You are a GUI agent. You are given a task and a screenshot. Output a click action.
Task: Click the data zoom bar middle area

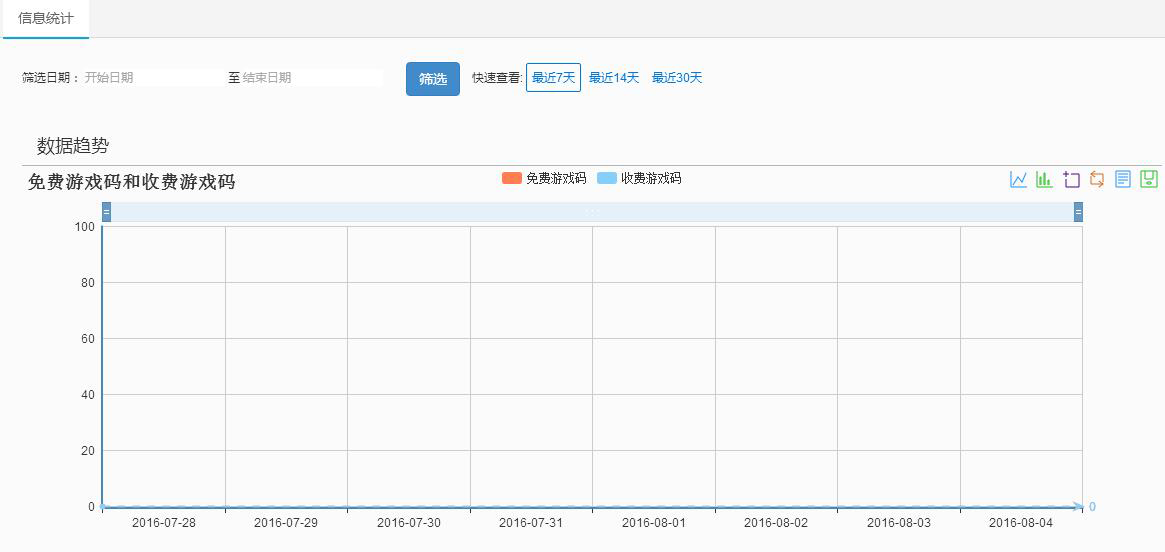(x=592, y=212)
